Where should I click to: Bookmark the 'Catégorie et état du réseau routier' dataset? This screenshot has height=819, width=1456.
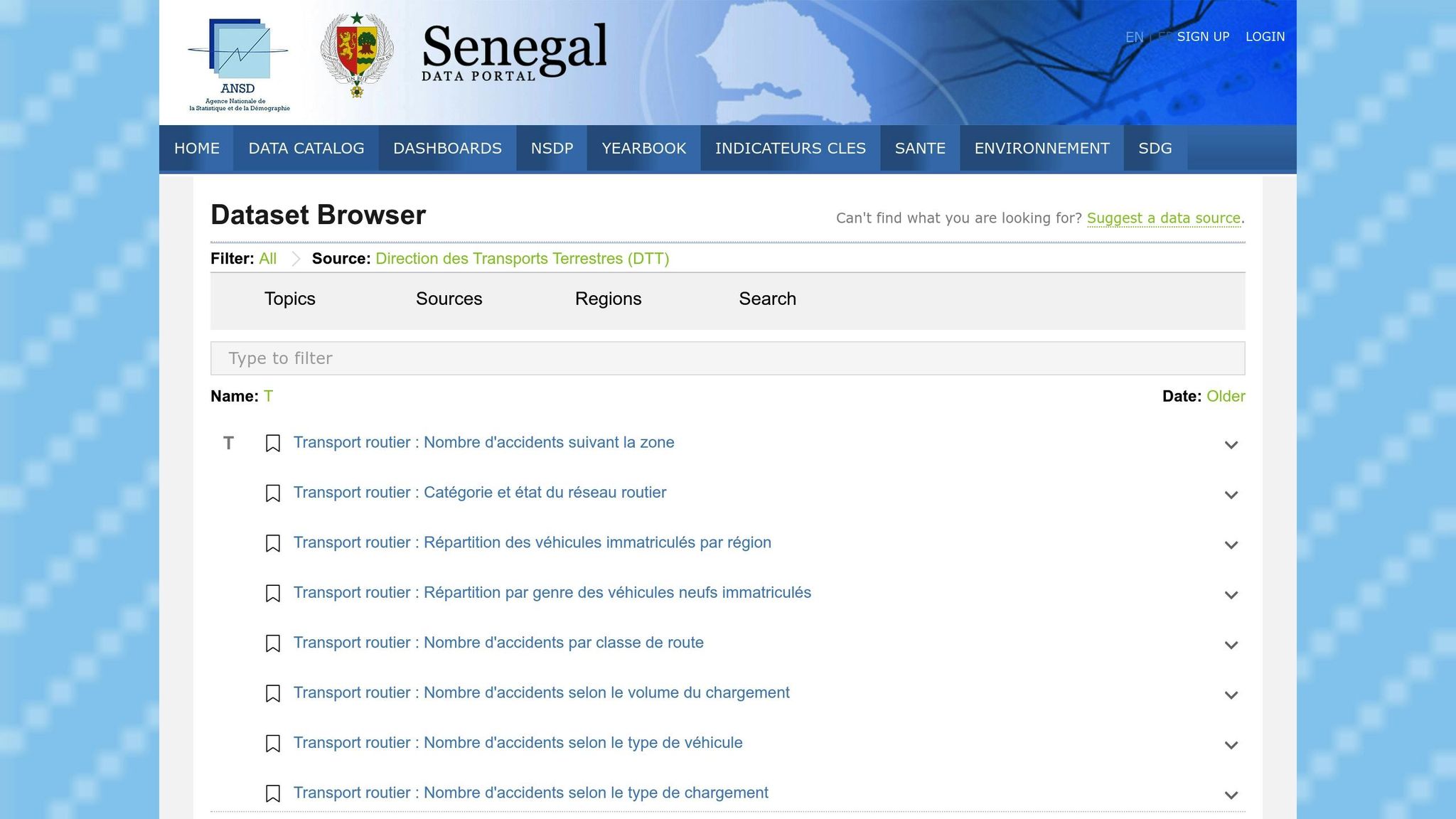coord(272,493)
